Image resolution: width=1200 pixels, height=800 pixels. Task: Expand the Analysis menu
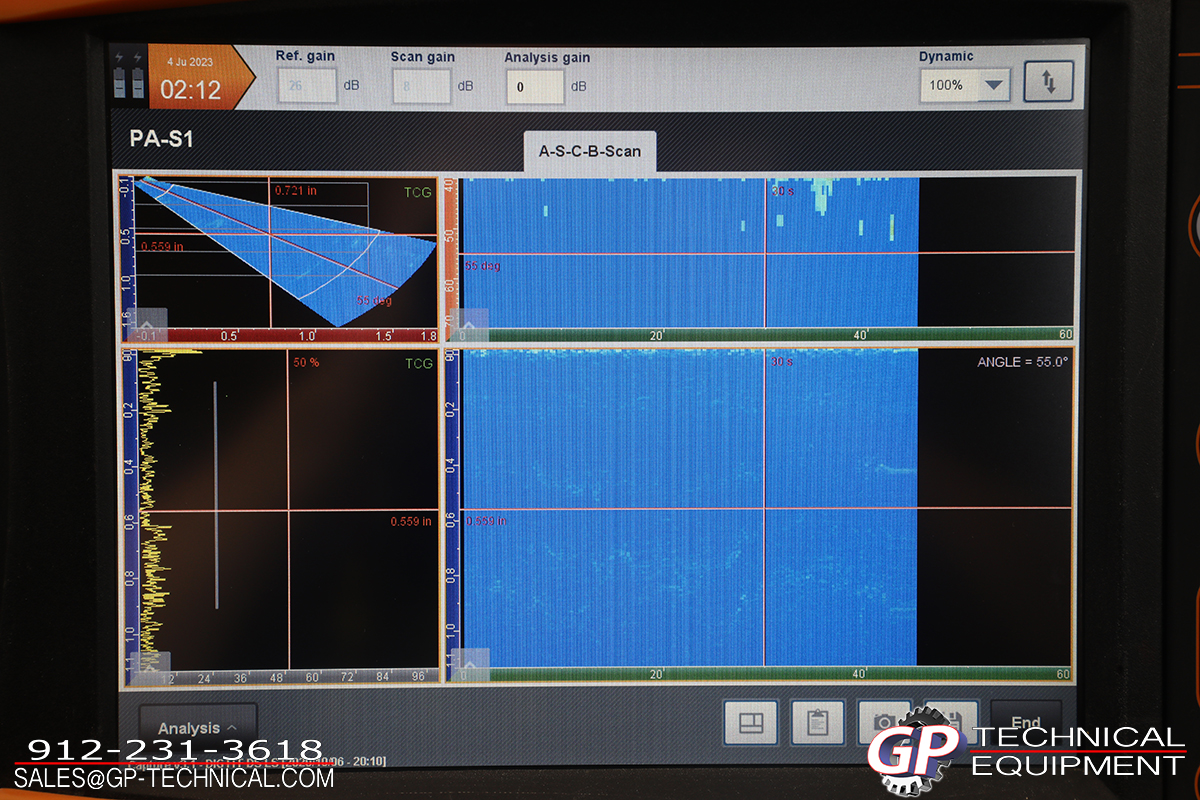tap(197, 728)
